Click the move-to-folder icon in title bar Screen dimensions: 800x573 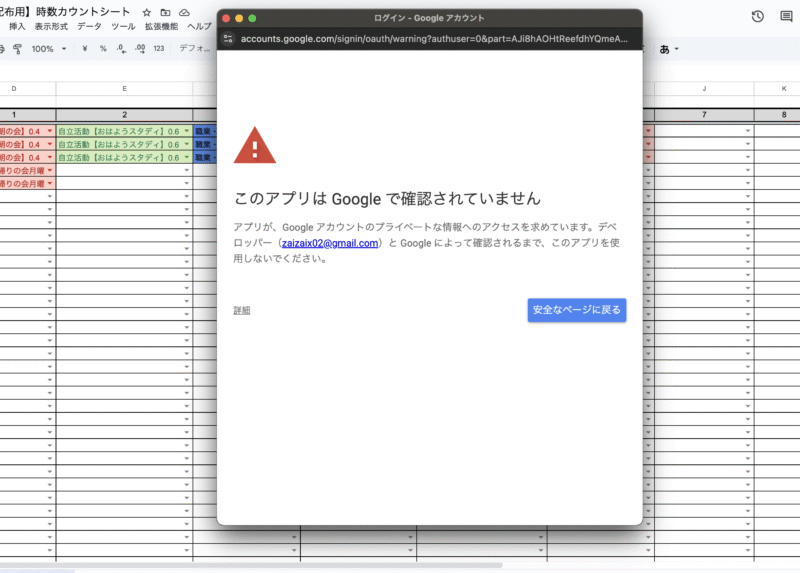(x=165, y=11)
